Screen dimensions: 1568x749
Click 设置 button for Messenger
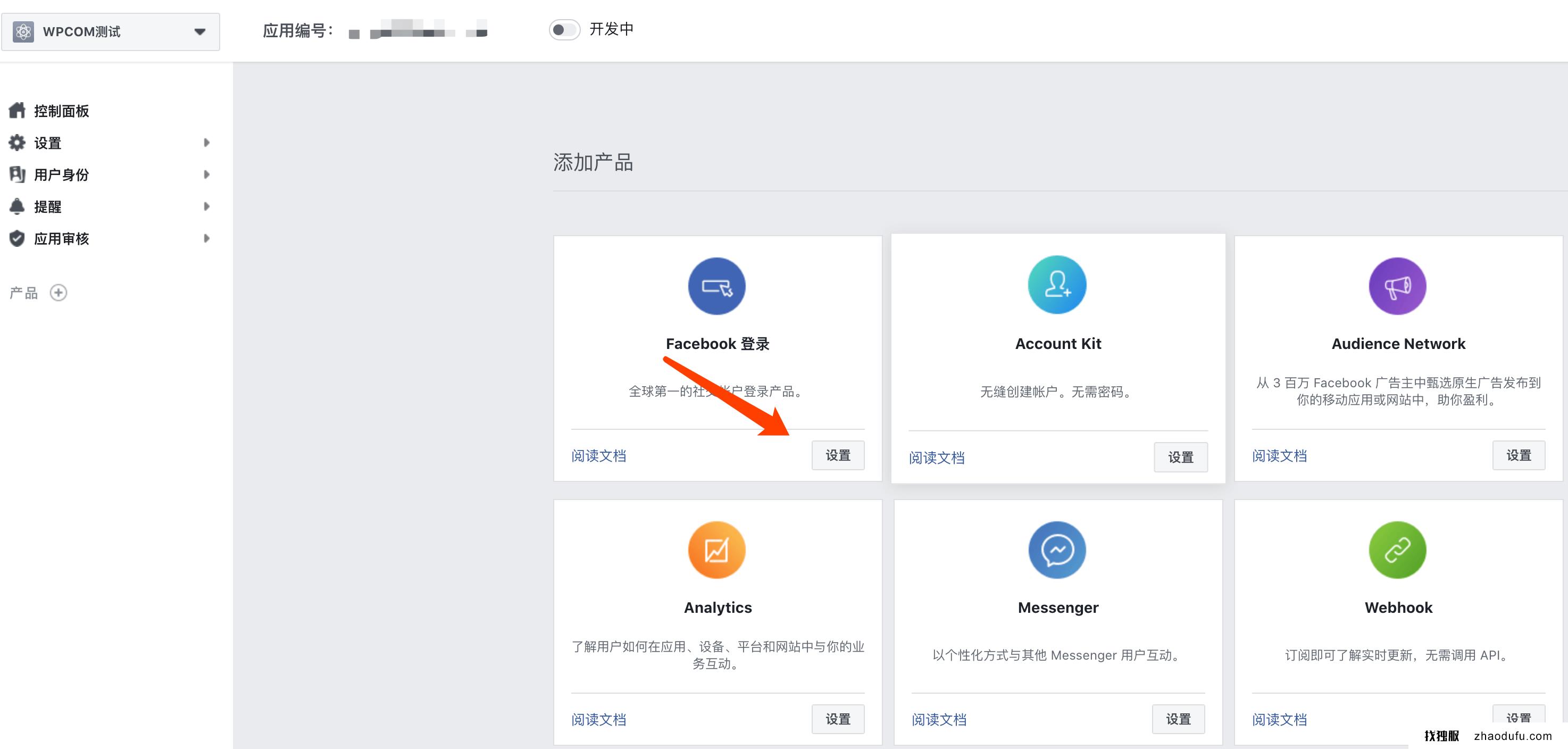(1178, 719)
